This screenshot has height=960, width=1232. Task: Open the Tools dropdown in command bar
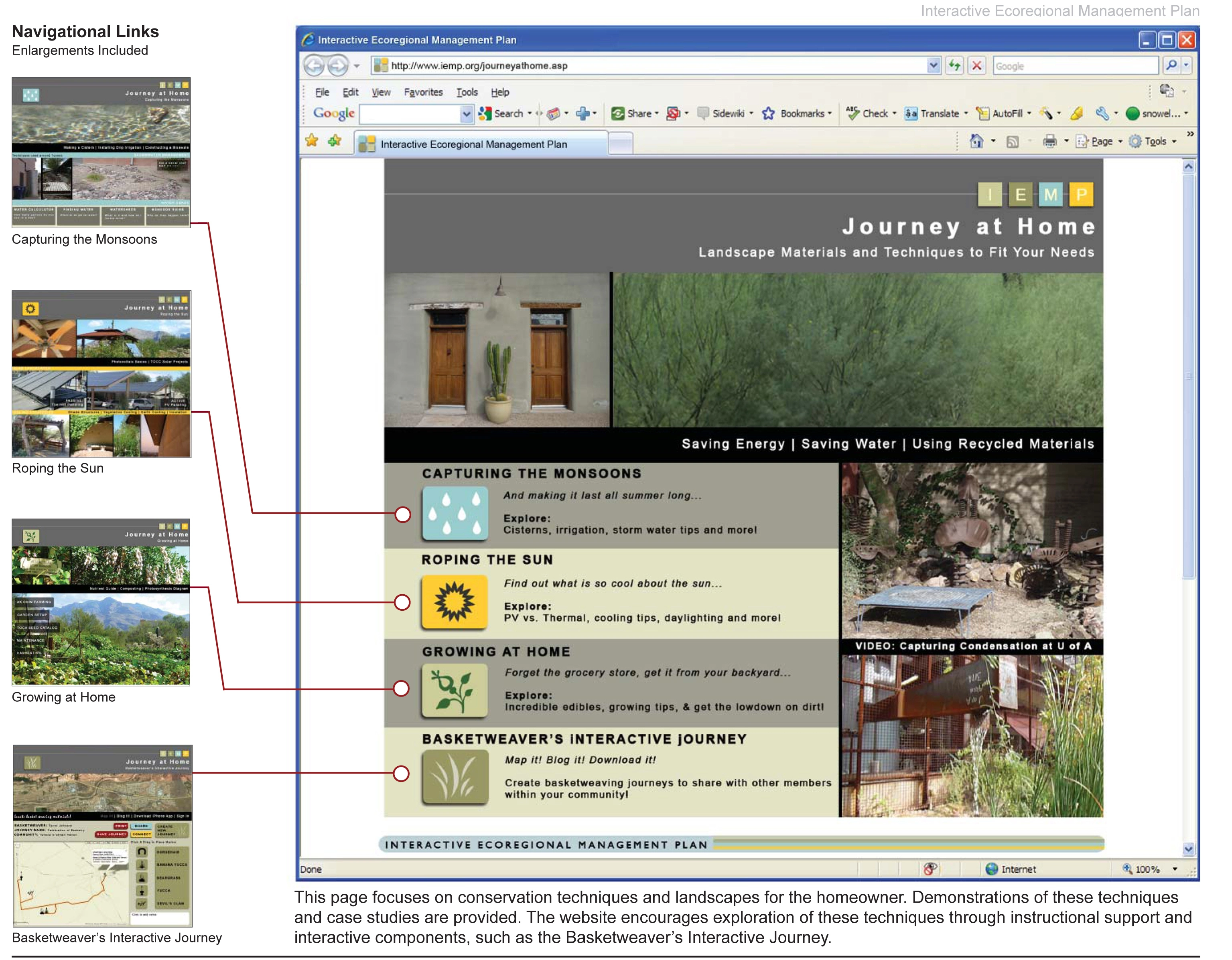point(1174,142)
